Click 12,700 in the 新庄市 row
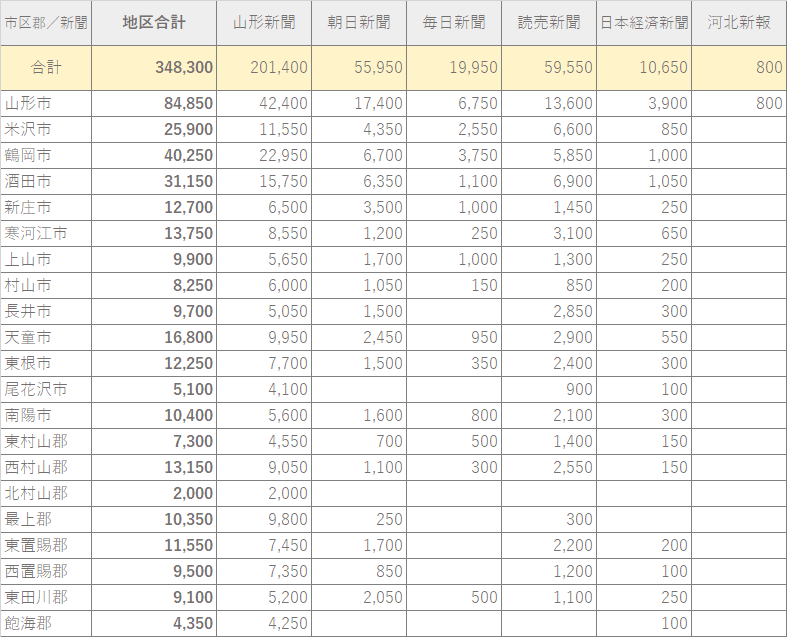Image resolution: width=787 pixels, height=637 pixels. click(x=154, y=207)
